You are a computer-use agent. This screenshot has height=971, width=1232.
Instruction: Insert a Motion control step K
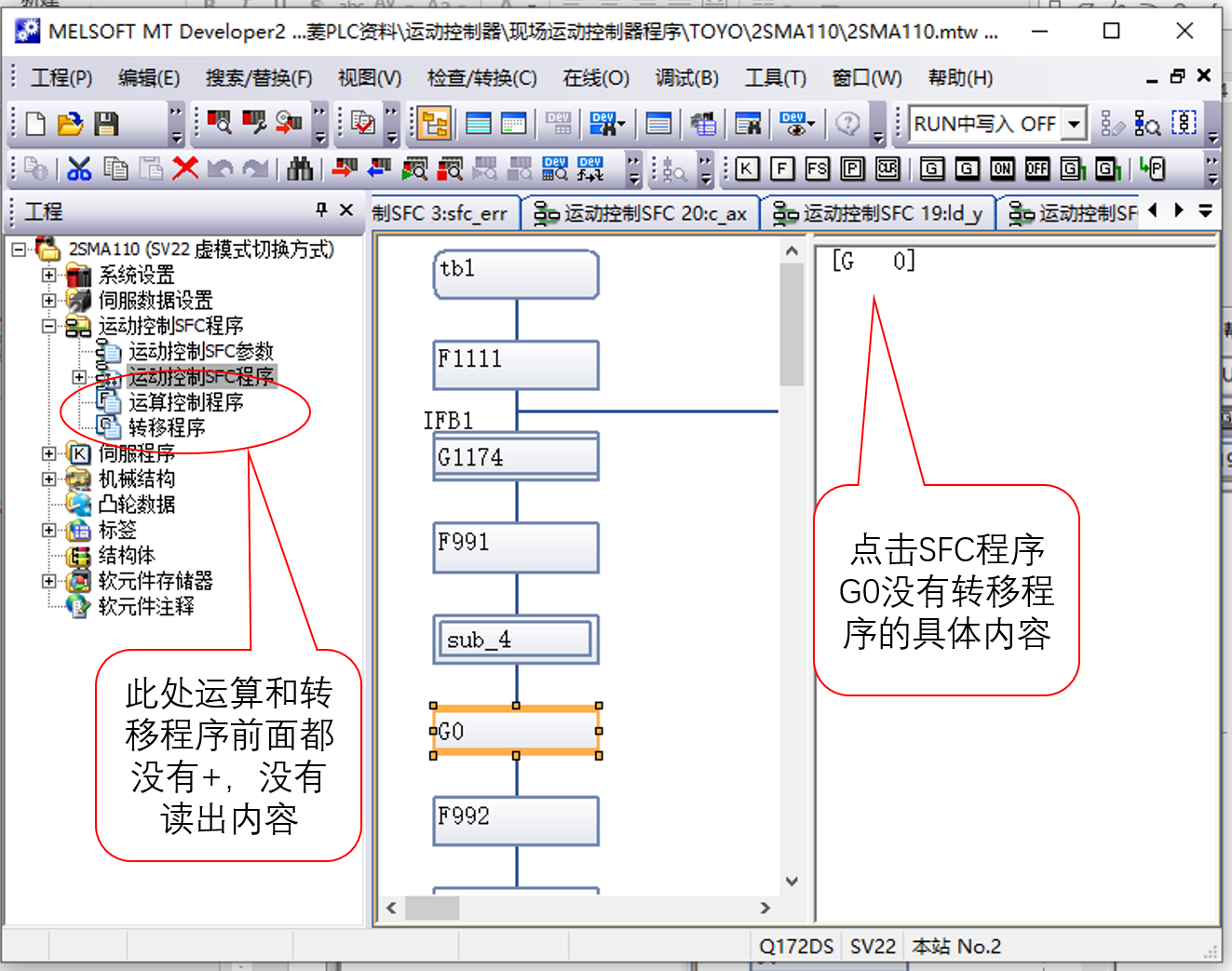coord(747,169)
